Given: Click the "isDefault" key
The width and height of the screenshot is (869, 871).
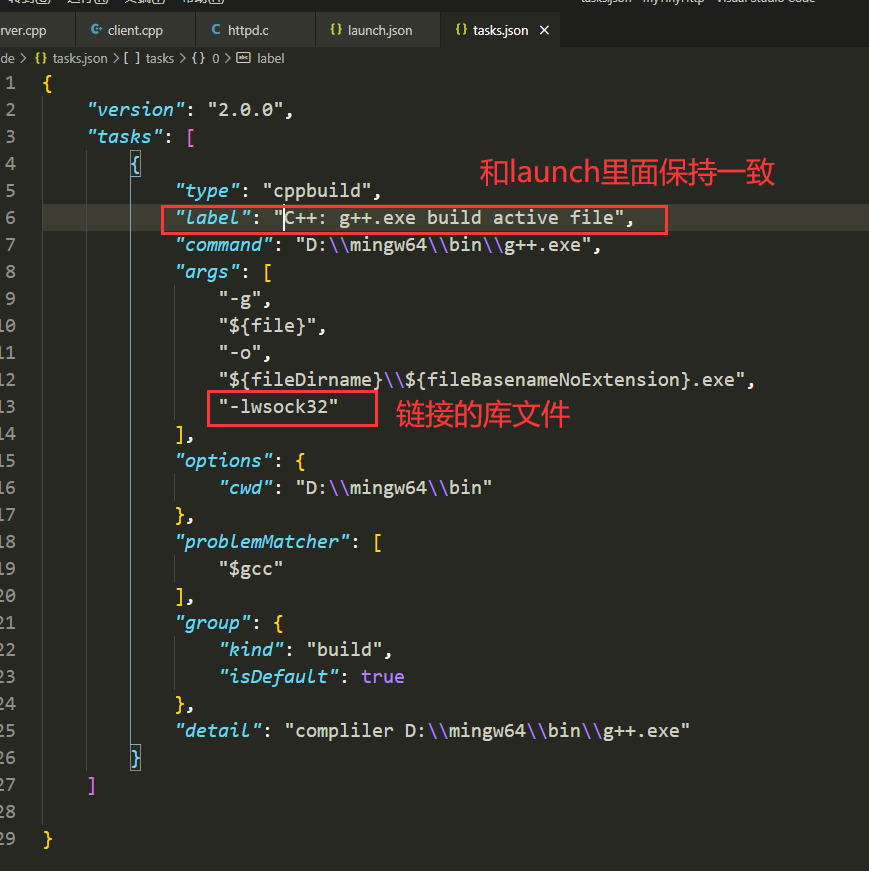Looking at the screenshot, I should pos(278,677).
